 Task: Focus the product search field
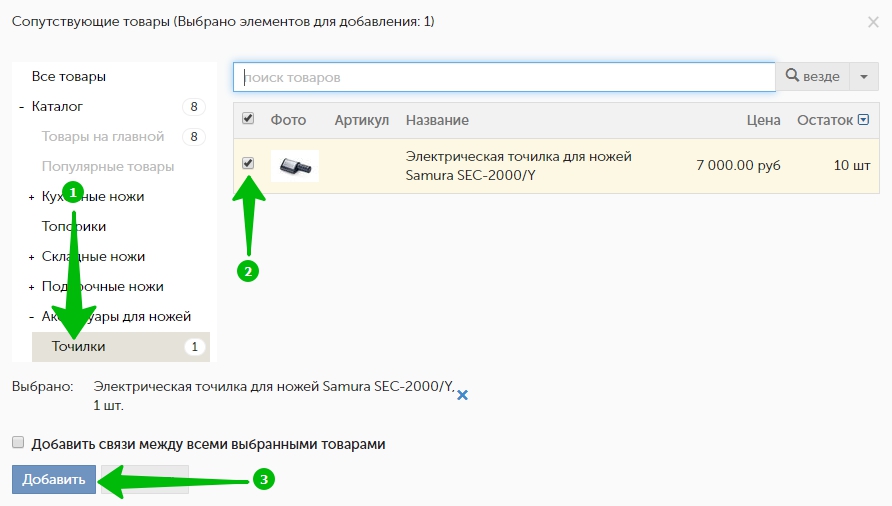point(504,77)
